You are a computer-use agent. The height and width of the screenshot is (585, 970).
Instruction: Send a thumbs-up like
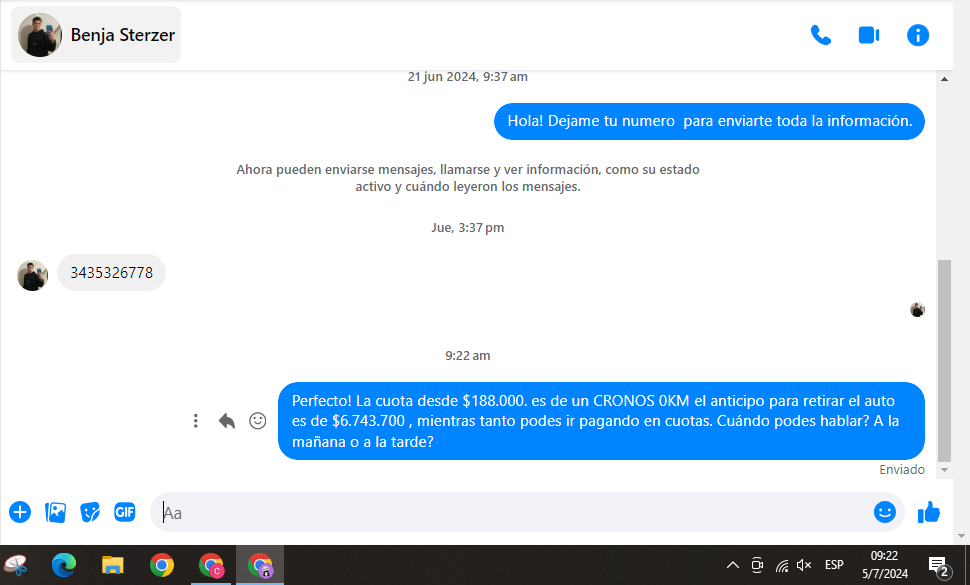[x=929, y=512]
